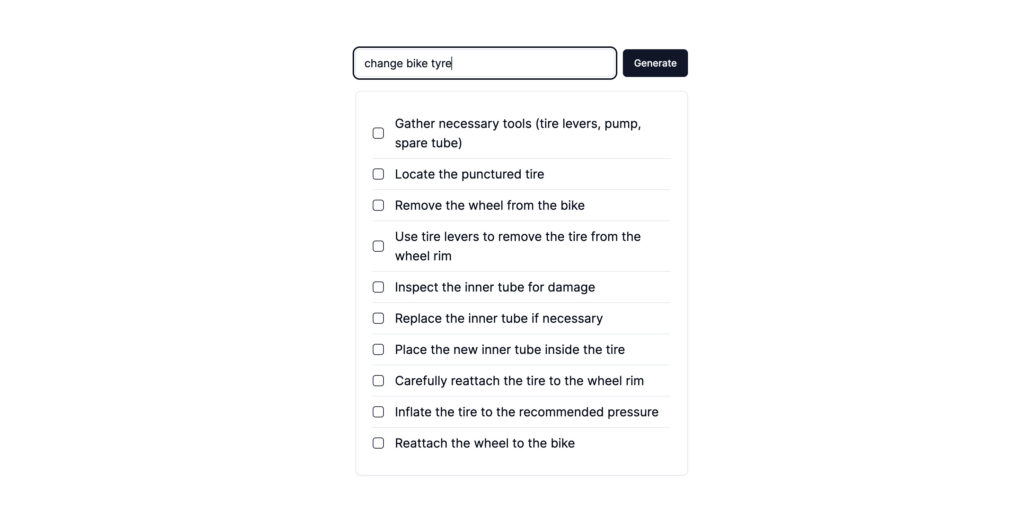Click 'Carefully reattach the tire to the wheel rim' text

click(519, 381)
